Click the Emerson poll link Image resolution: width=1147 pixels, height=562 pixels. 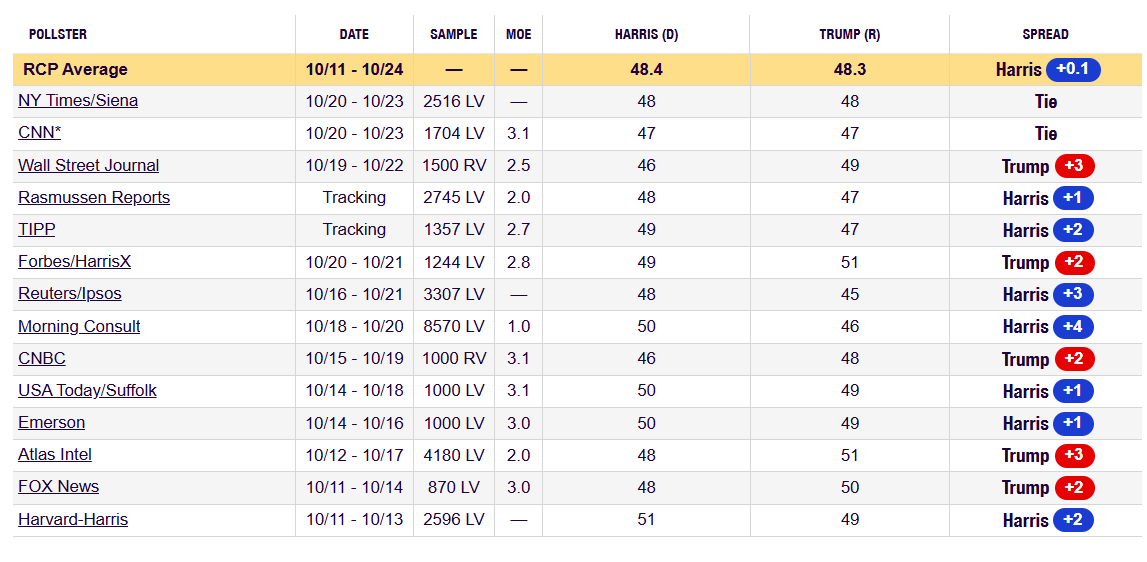pyautogui.click(x=51, y=422)
